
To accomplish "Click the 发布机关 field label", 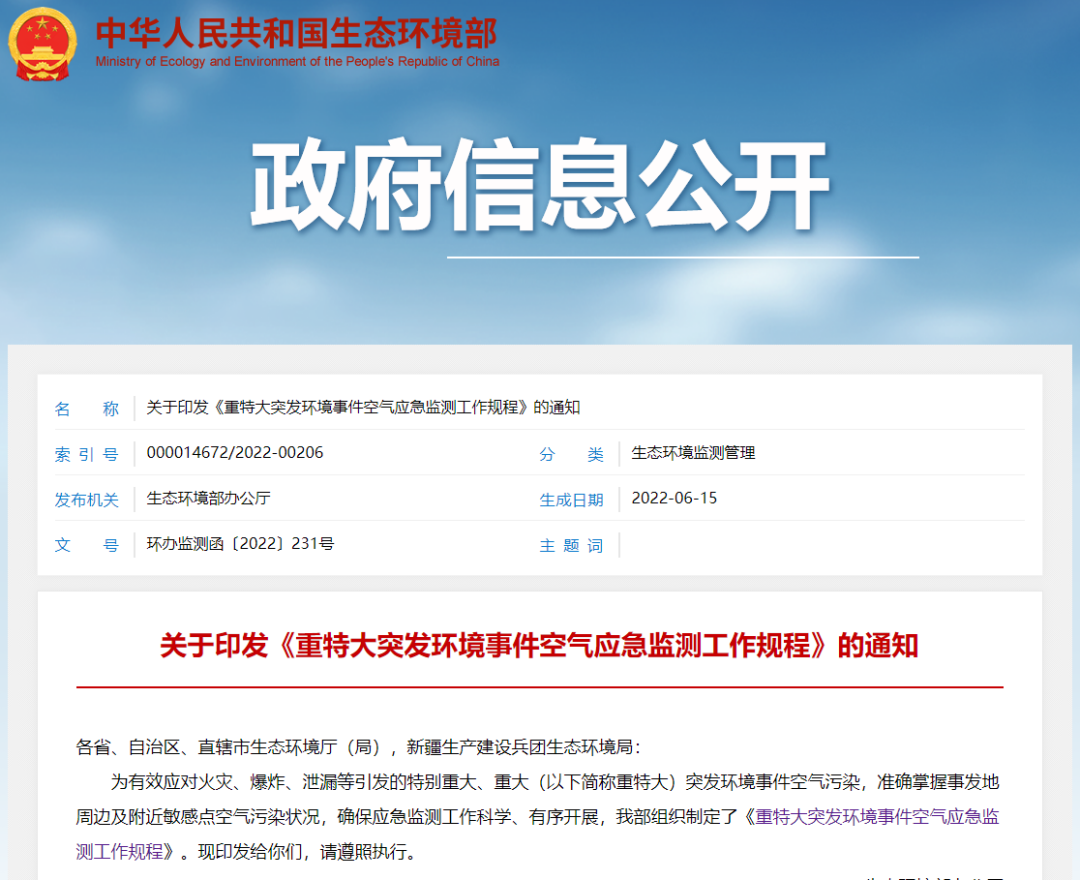I will [87, 499].
